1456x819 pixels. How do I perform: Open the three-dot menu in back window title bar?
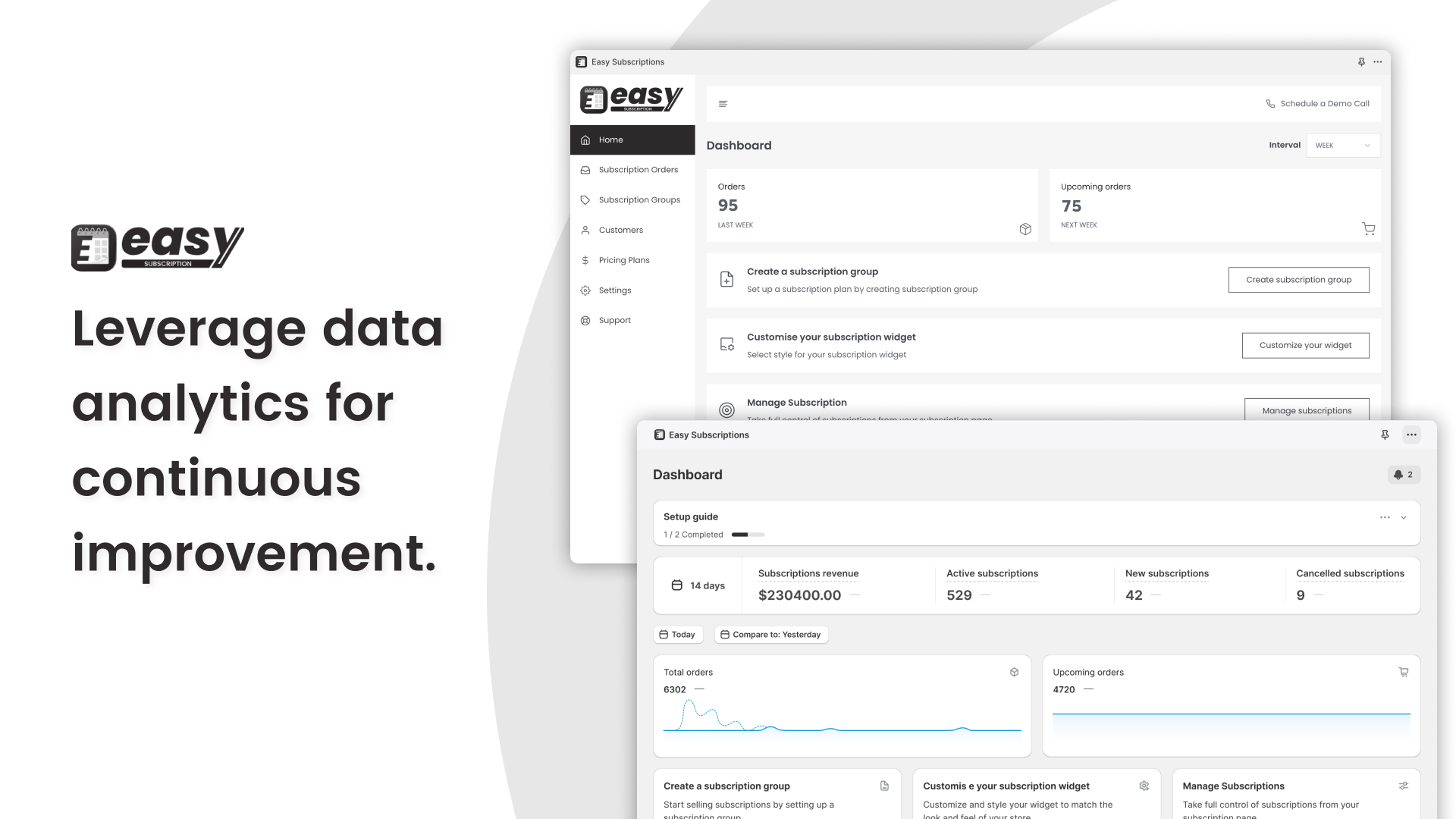tap(1377, 62)
